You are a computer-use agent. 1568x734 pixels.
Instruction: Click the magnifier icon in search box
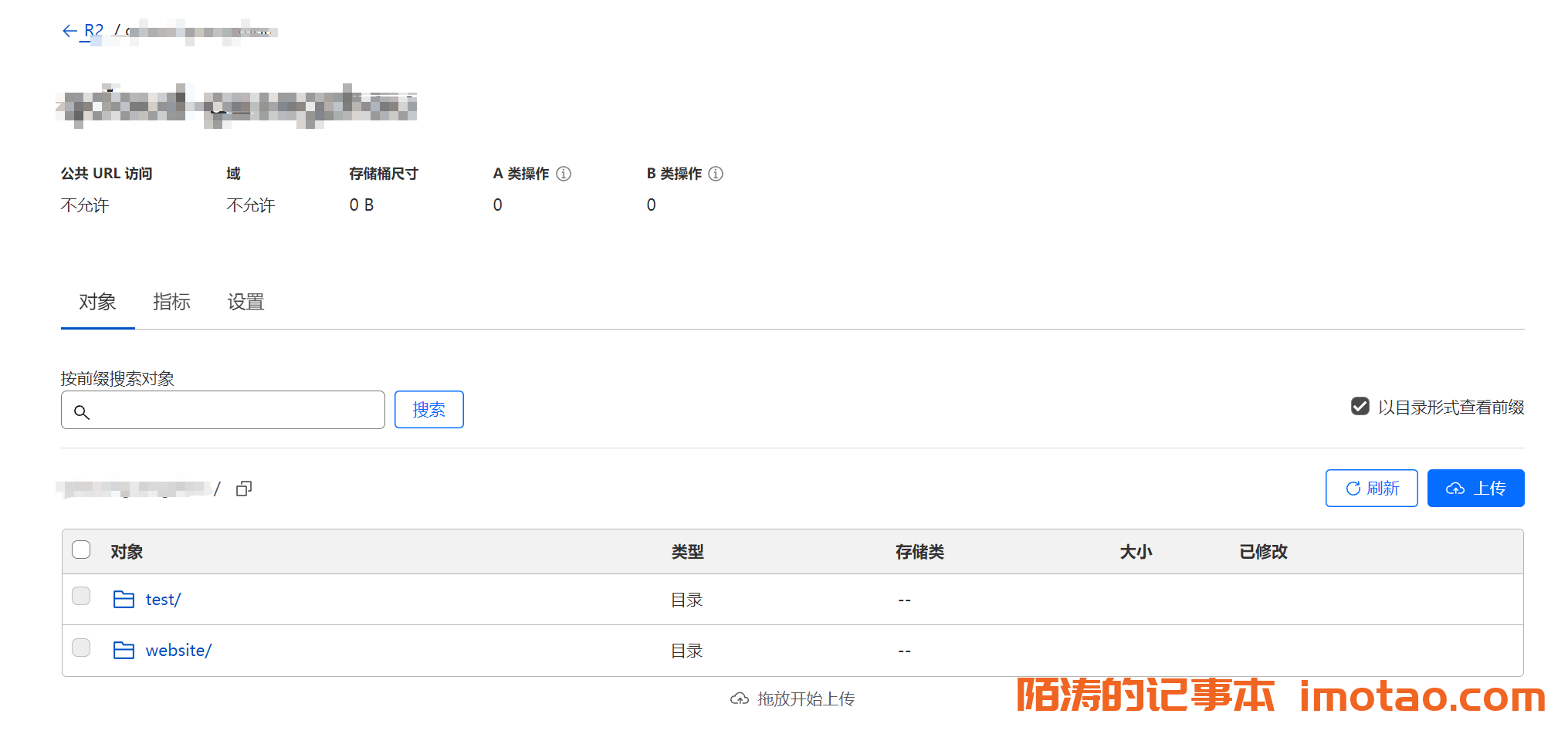pyautogui.click(x=82, y=412)
